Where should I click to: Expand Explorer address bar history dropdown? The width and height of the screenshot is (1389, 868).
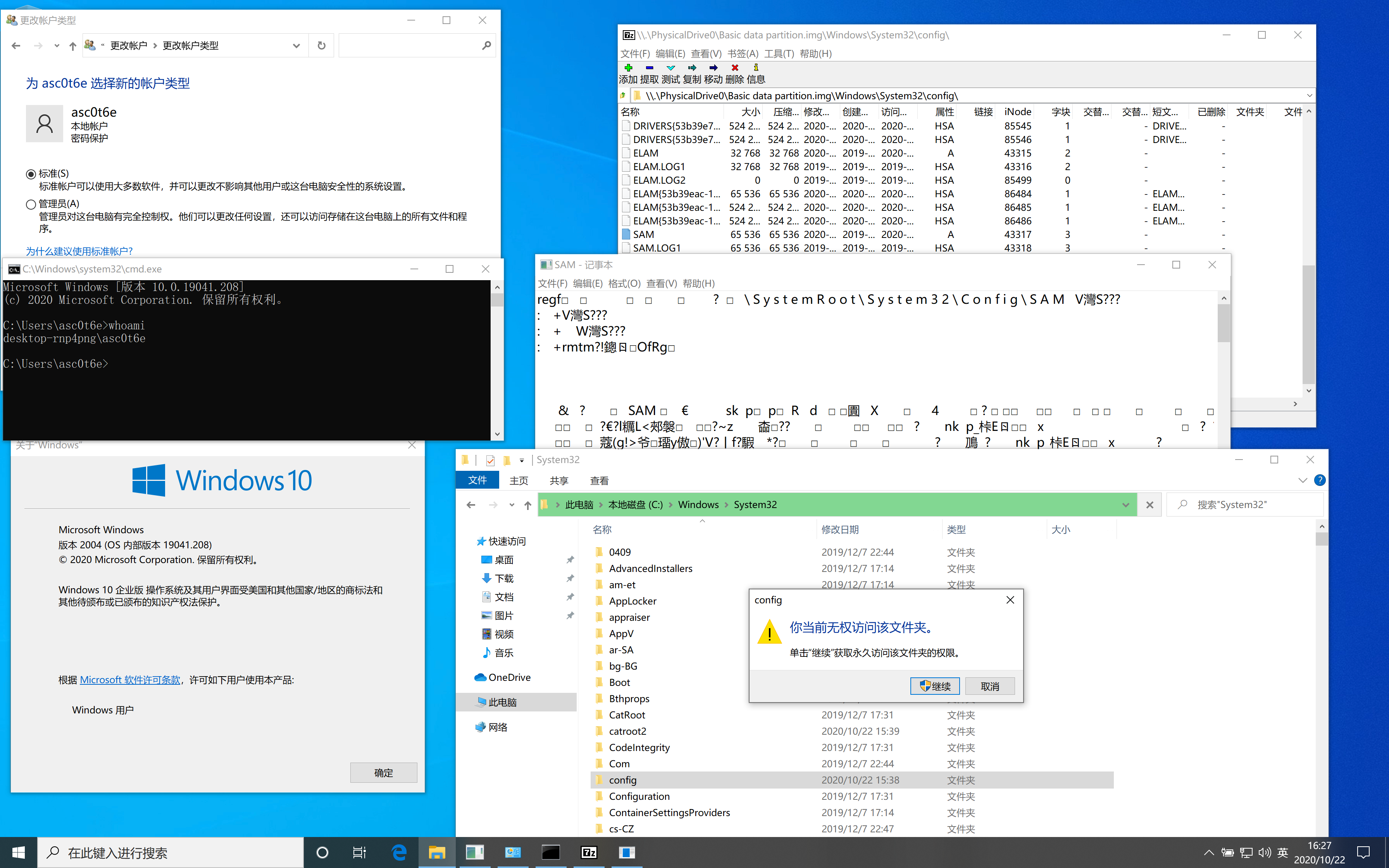tap(1125, 505)
